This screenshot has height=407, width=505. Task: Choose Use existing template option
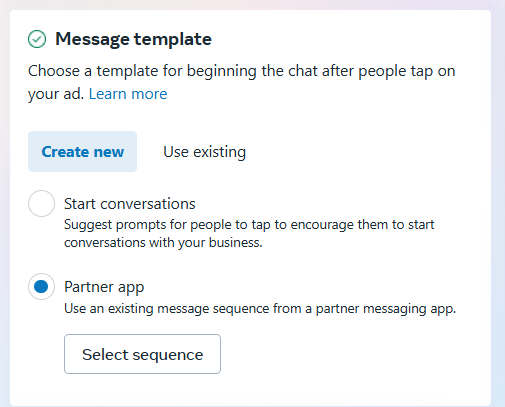point(204,152)
